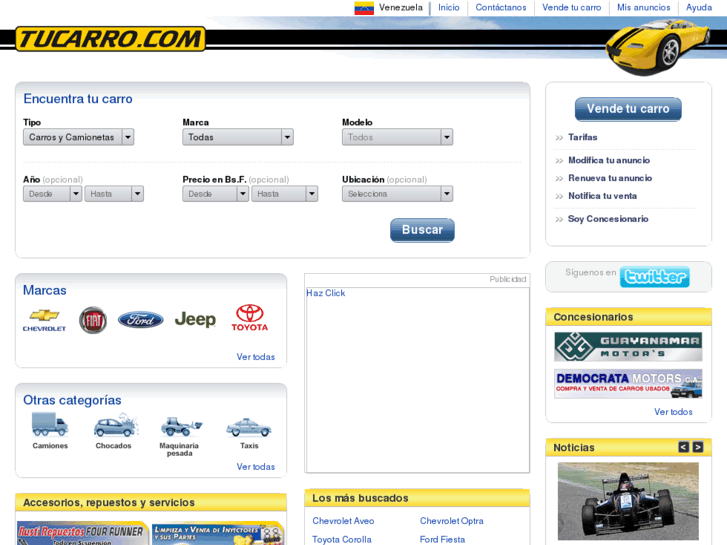727x545 pixels.
Task: Open Soy Concesionario link
Action: [608, 219]
